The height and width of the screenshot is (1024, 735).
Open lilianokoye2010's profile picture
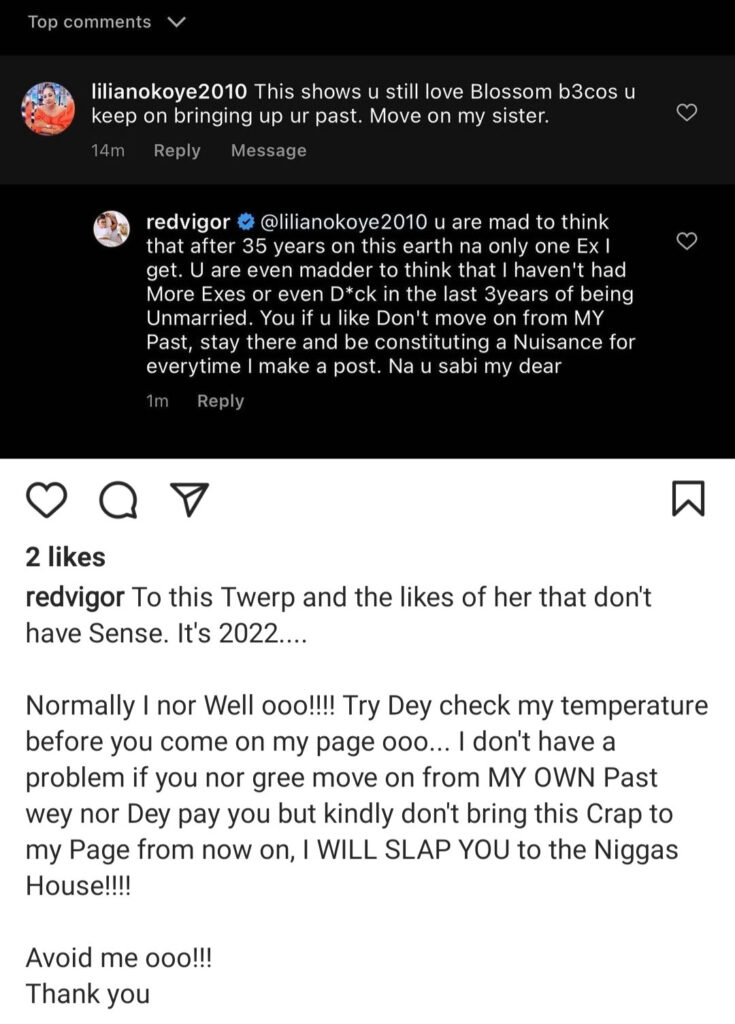coord(48,107)
